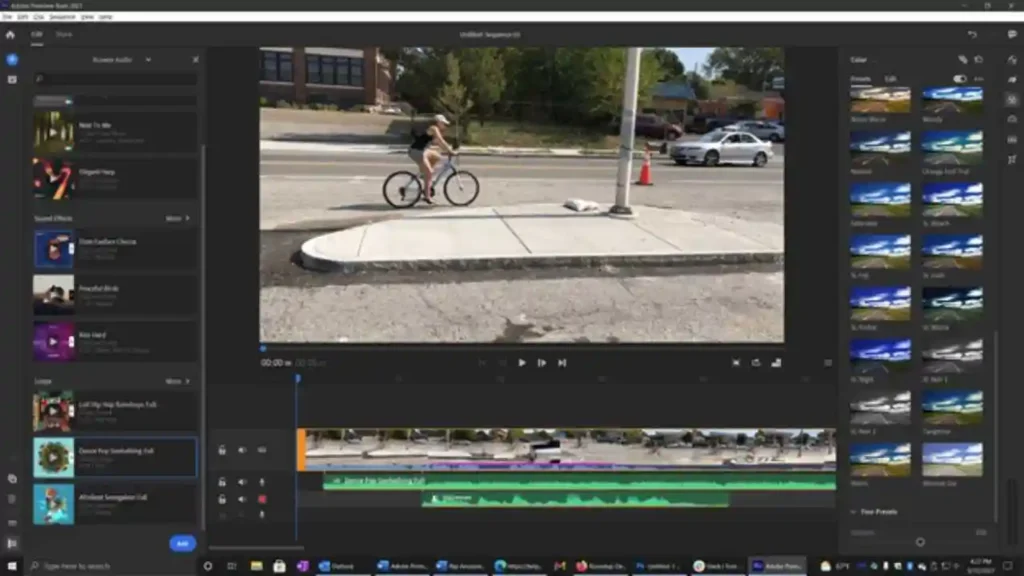The width and height of the screenshot is (1024, 576).
Task: Click the Undo arrow icon
Action: [972, 35]
